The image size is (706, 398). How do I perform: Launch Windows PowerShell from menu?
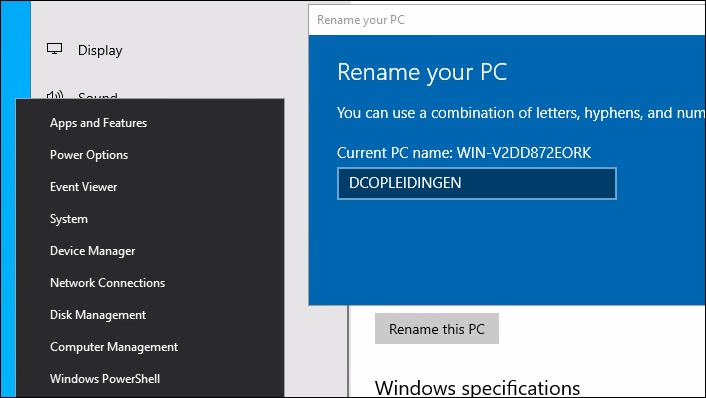click(149, 379)
